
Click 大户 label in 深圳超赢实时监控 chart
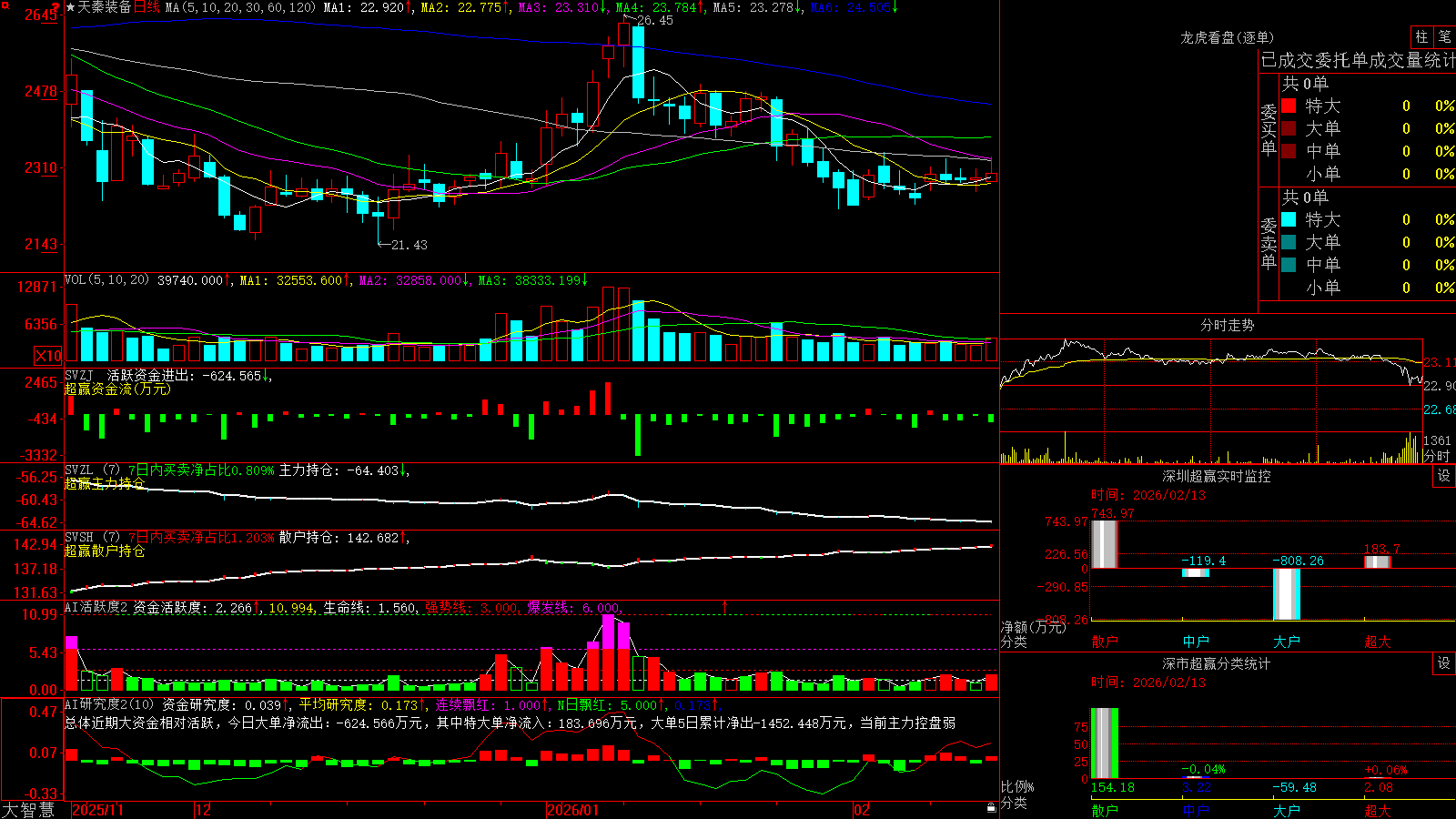click(1287, 642)
